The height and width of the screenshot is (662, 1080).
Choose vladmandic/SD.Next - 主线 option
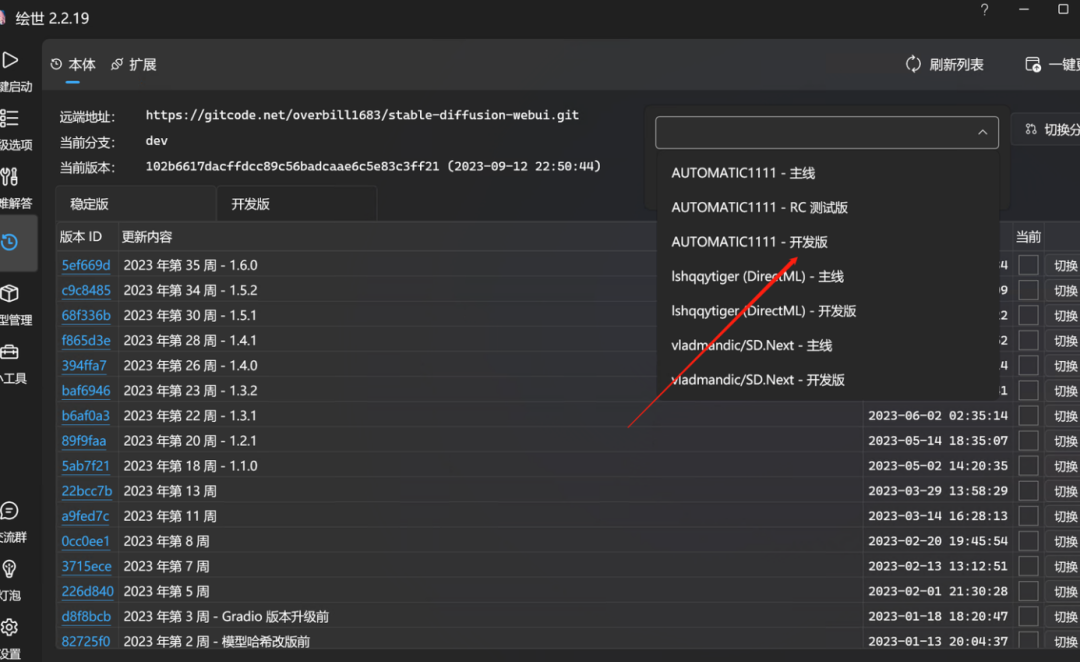(x=827, y=345)
